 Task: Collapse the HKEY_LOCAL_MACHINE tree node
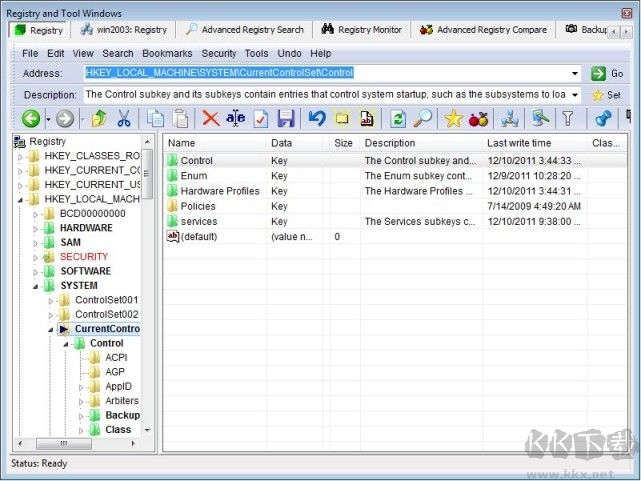[x=20, y=199]
